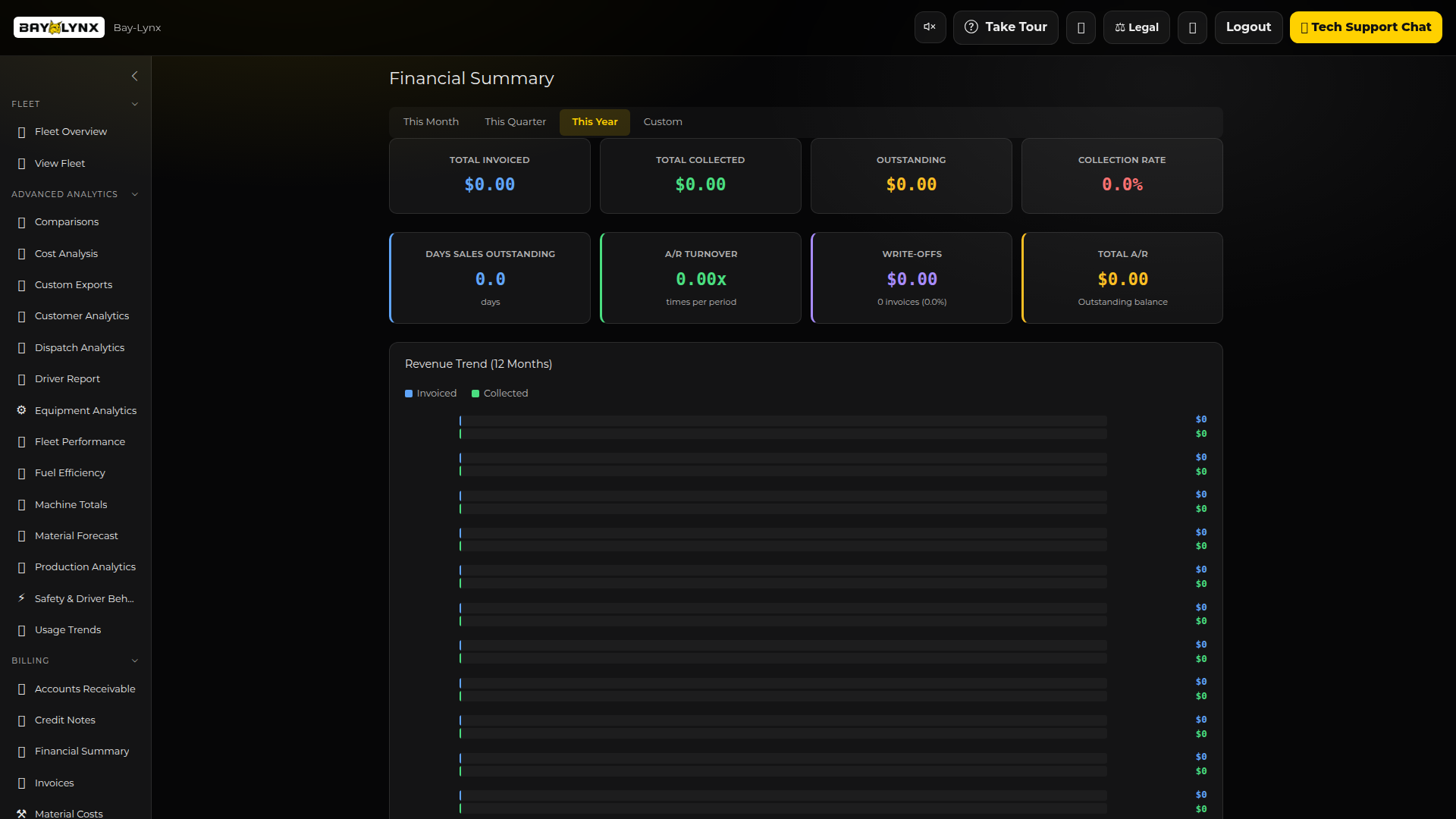Switch to the This Month tab

[430, 121]
